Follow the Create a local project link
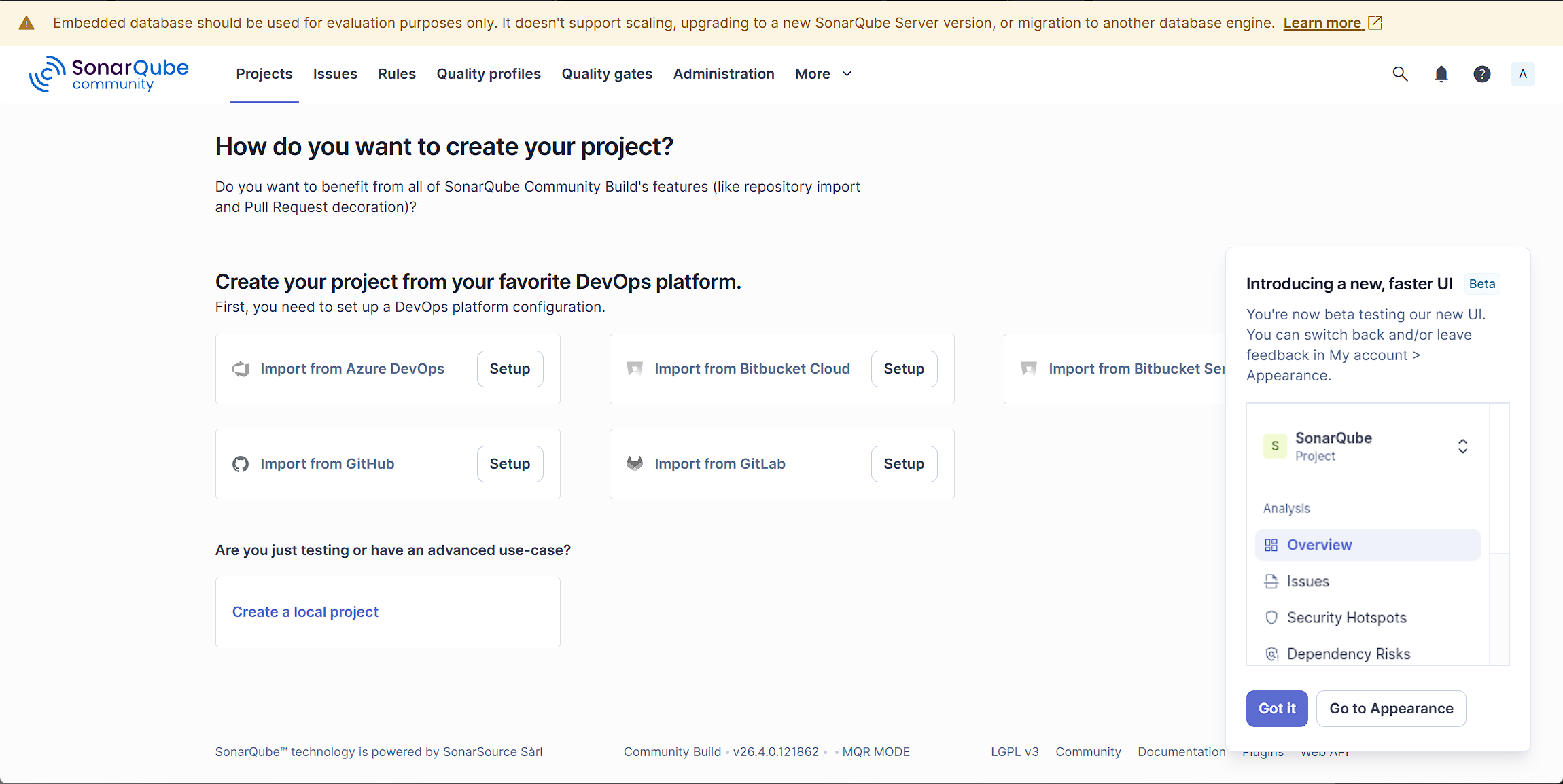Image resolution: width=1563 pixels, height=784 pixels. pyautogui.click(x=305, y=612)
